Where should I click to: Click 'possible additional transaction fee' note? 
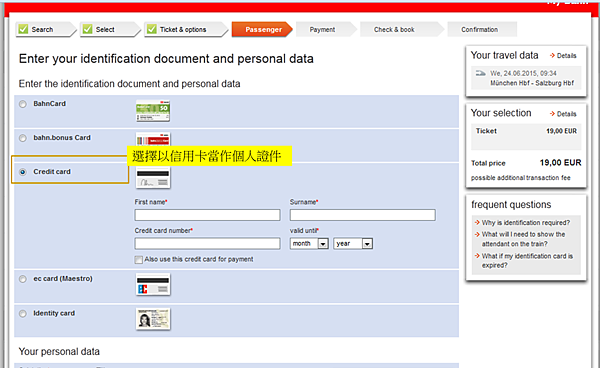coord(520,178)
